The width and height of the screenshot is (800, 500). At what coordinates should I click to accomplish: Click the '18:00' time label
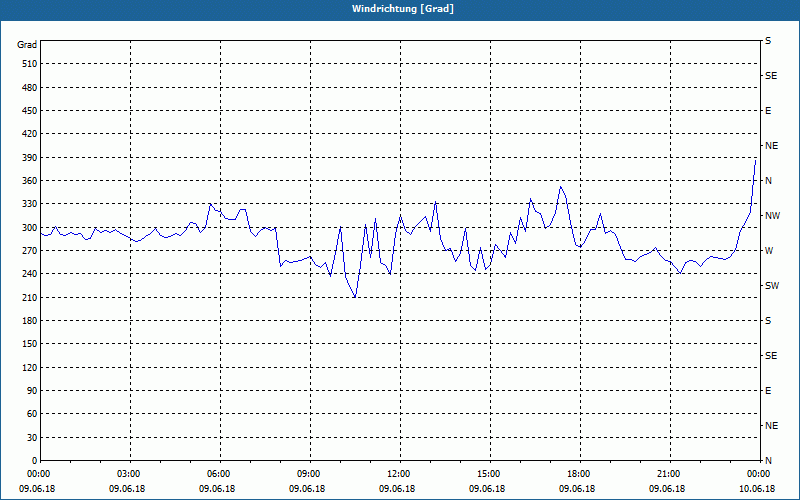coord(580,474)
